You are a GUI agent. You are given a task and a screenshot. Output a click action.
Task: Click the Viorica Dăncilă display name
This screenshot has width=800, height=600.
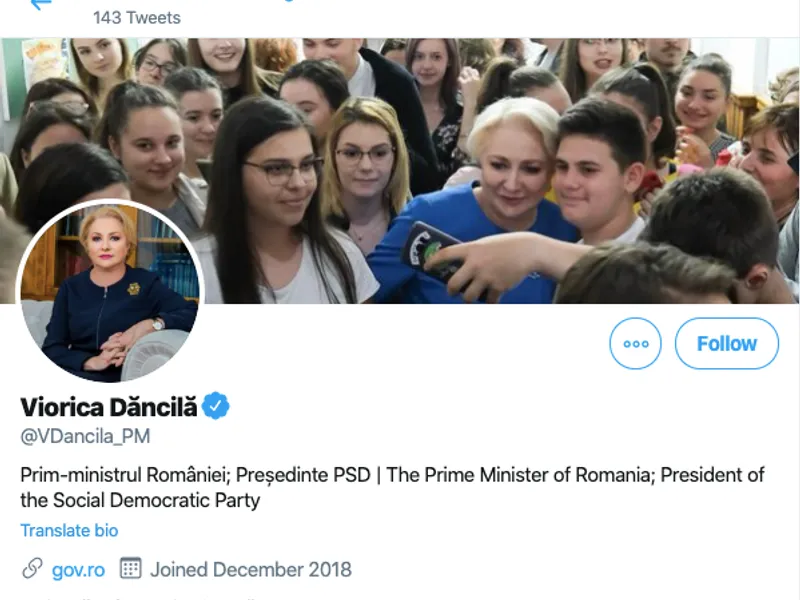110,406
